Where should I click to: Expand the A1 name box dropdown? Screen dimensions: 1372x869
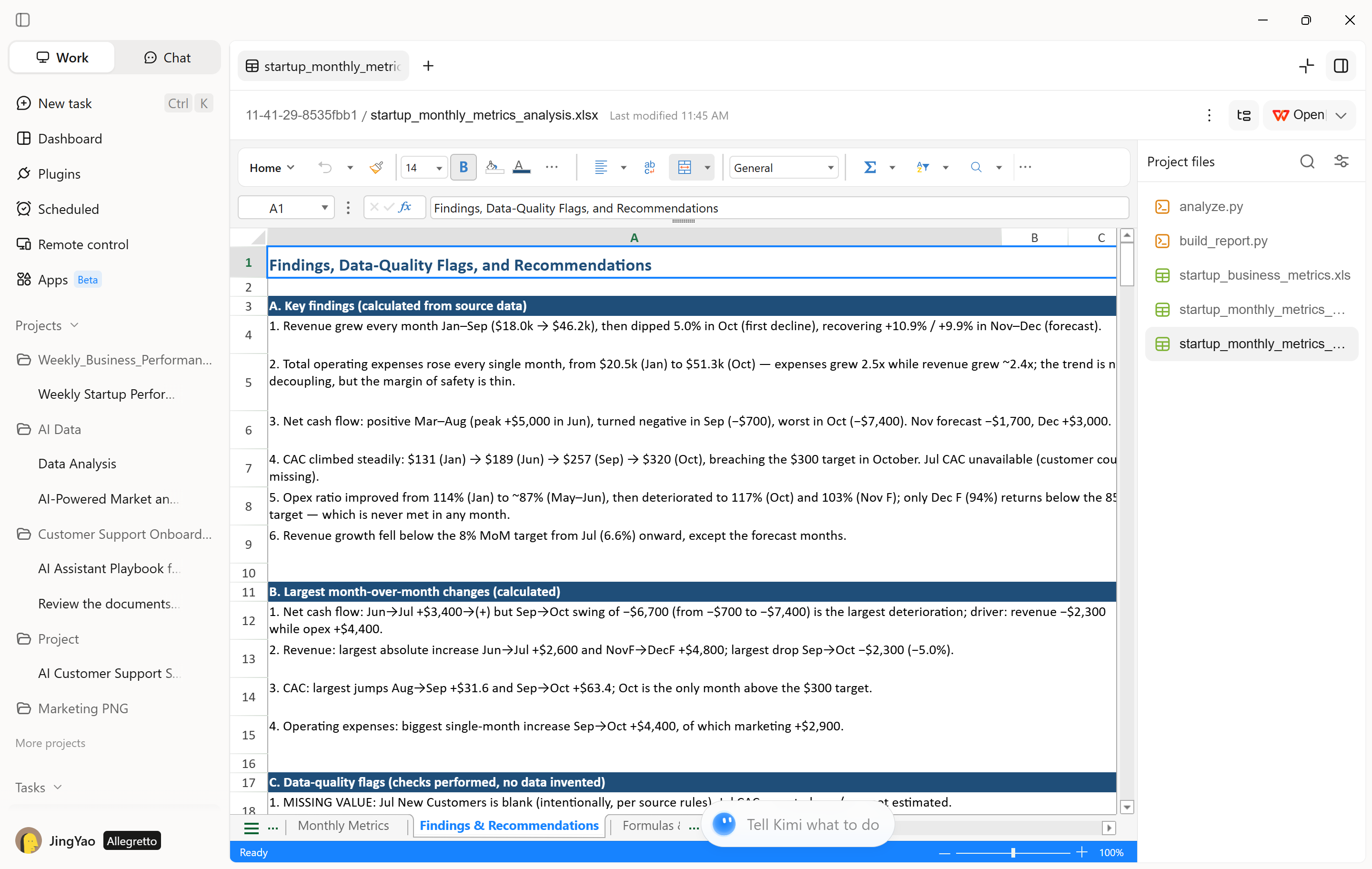324,207
